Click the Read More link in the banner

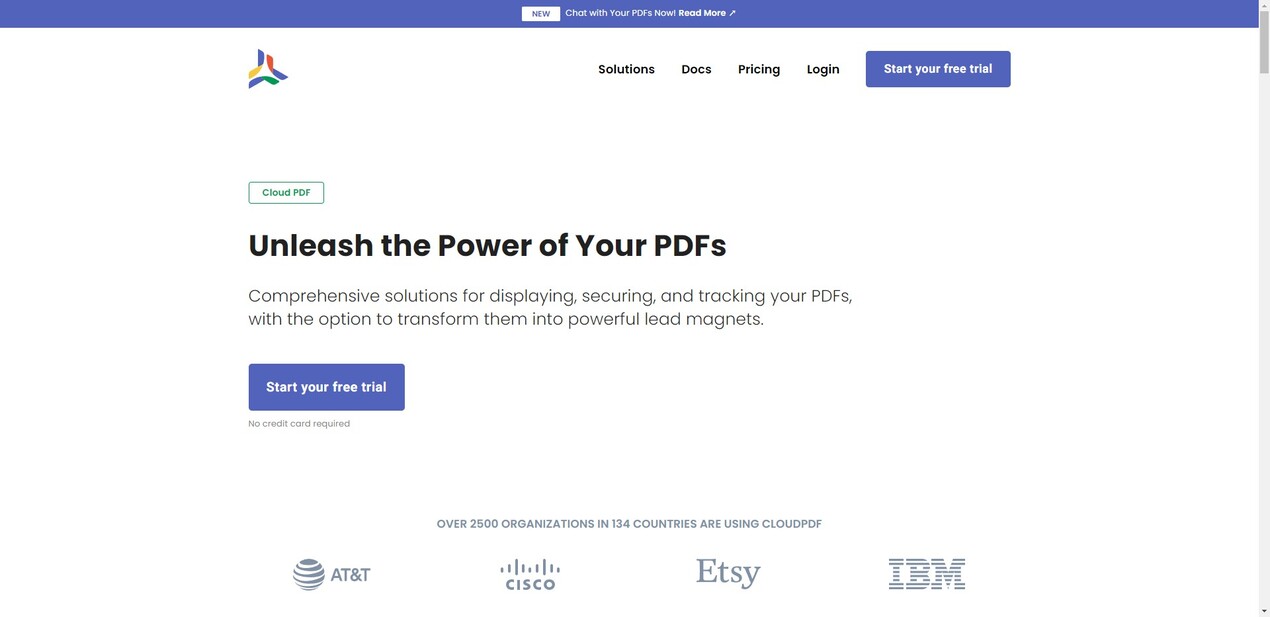701,13
